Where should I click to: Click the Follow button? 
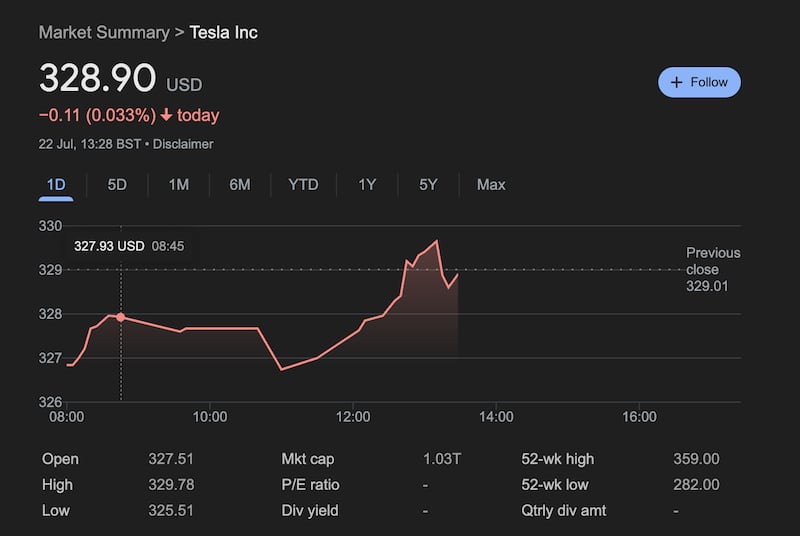click(x=699, y=82)
